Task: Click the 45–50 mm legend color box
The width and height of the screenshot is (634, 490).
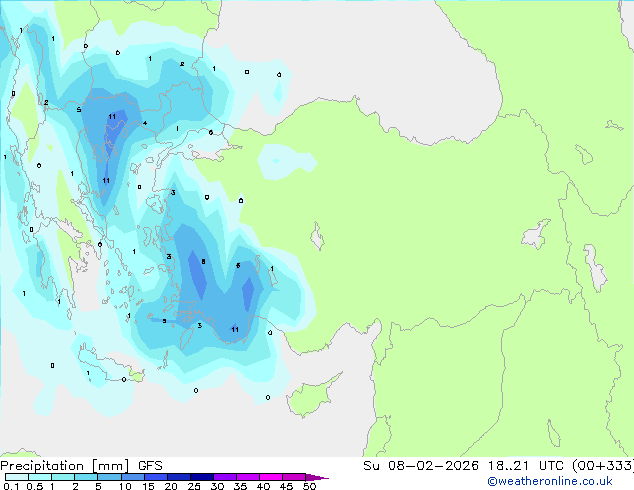Action: 294,477
